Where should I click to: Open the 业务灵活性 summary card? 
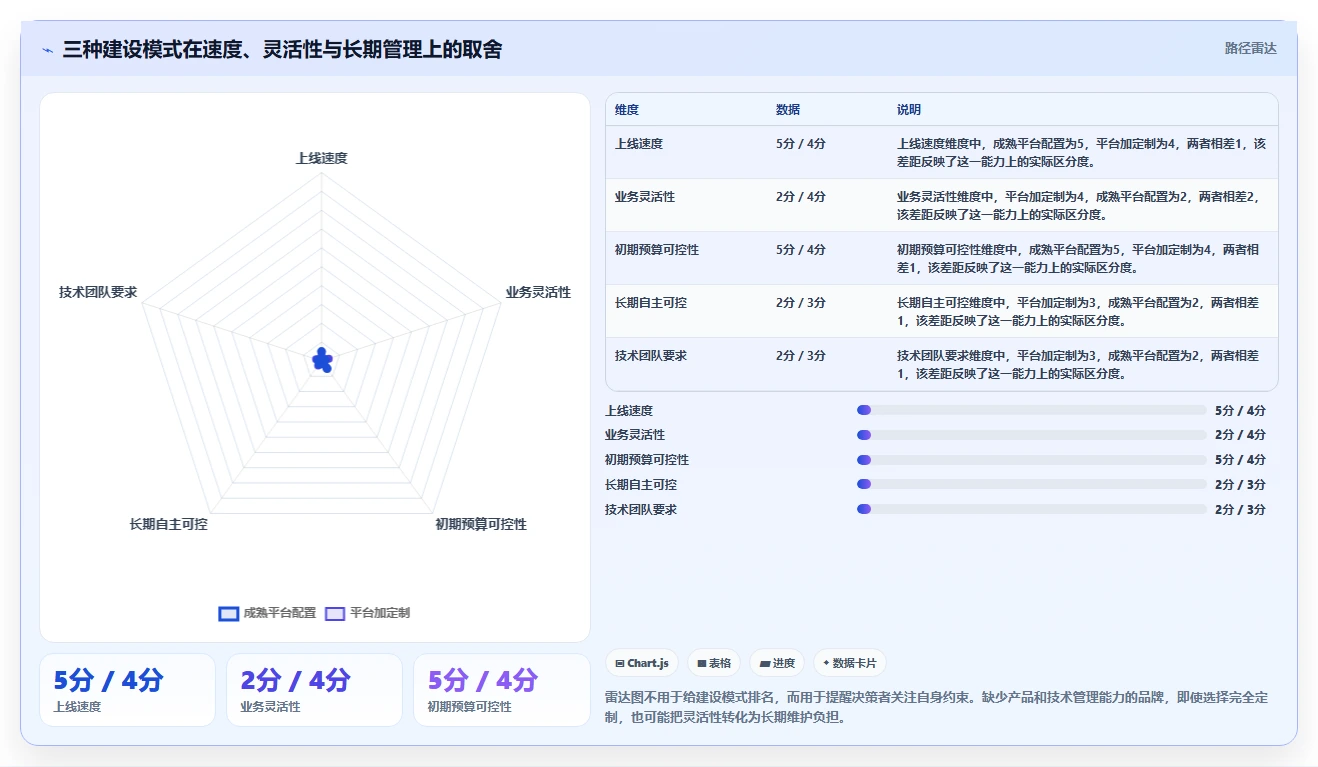tap(314, 690)
